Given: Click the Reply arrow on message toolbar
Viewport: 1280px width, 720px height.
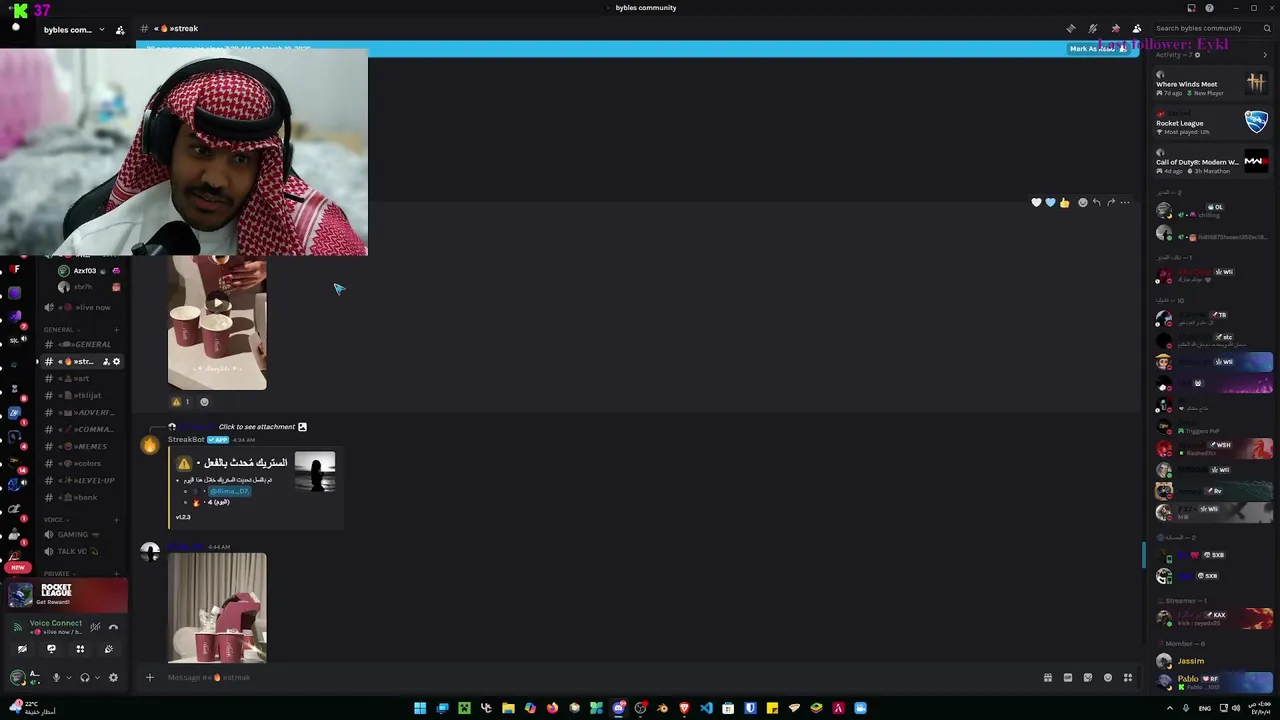Looking at the screenshot, I should (1096, 203).
